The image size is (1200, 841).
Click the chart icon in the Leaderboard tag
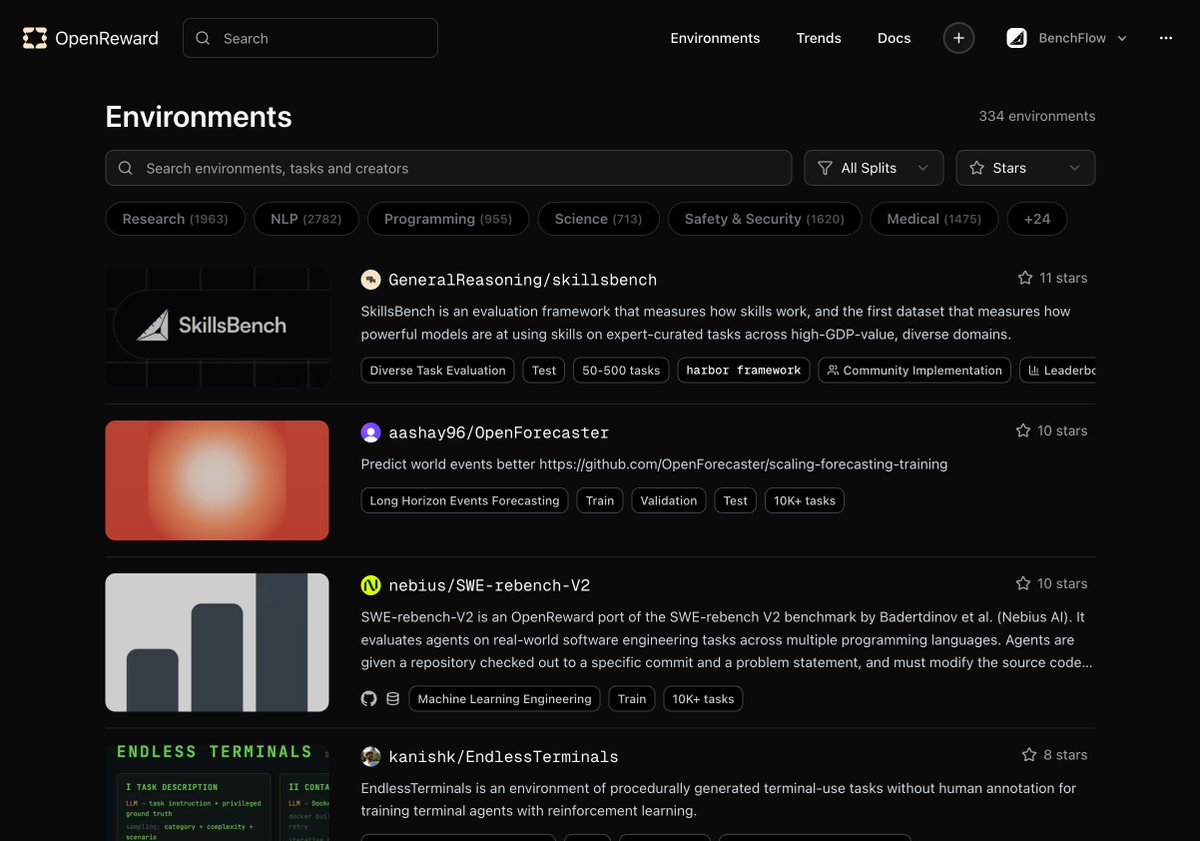pyautogui.click(x=1034, y=370)
